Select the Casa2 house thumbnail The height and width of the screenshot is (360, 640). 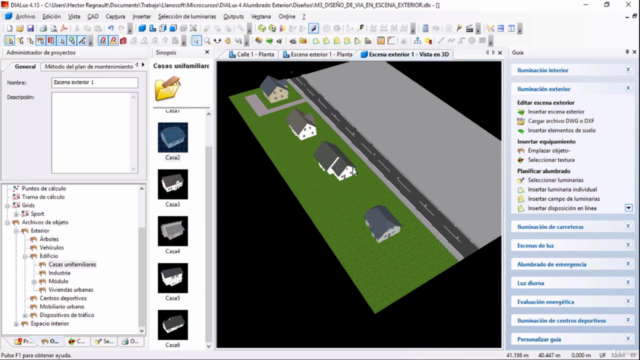pyautogui.click(x=173, y=137)
